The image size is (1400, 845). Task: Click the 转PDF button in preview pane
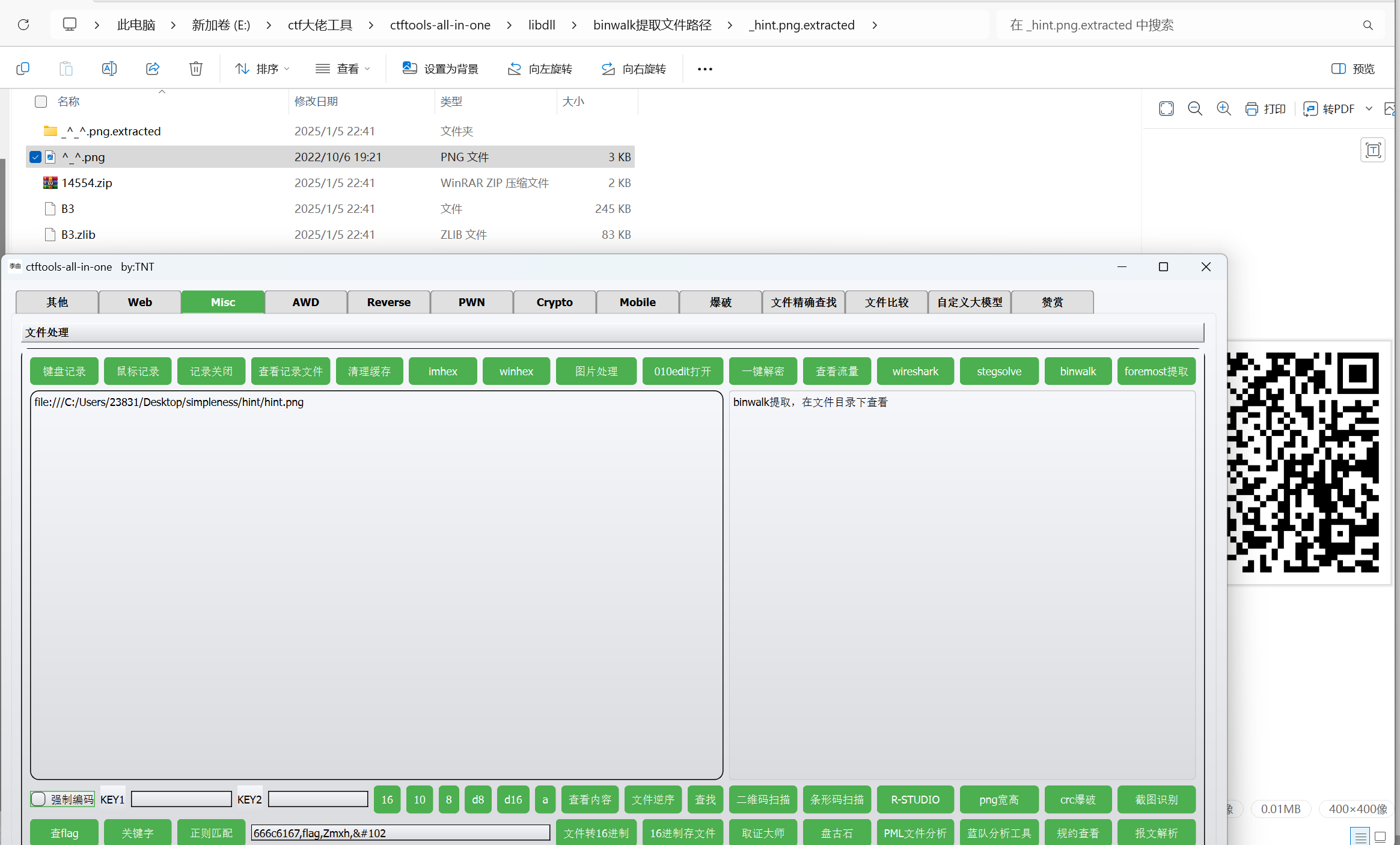tap(1329, 109)
